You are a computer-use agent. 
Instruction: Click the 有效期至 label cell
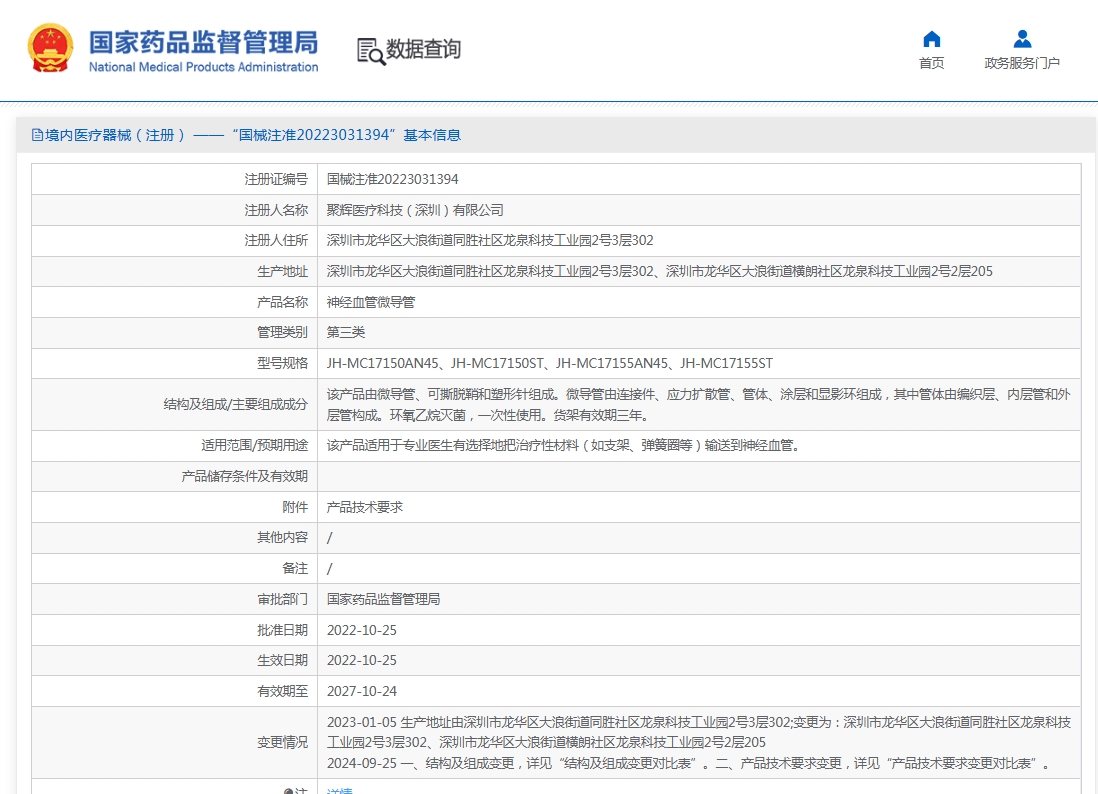174,691
